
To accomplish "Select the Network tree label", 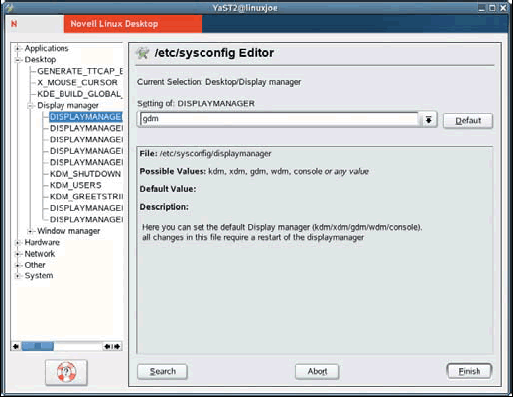I will (x=40, y=254).
